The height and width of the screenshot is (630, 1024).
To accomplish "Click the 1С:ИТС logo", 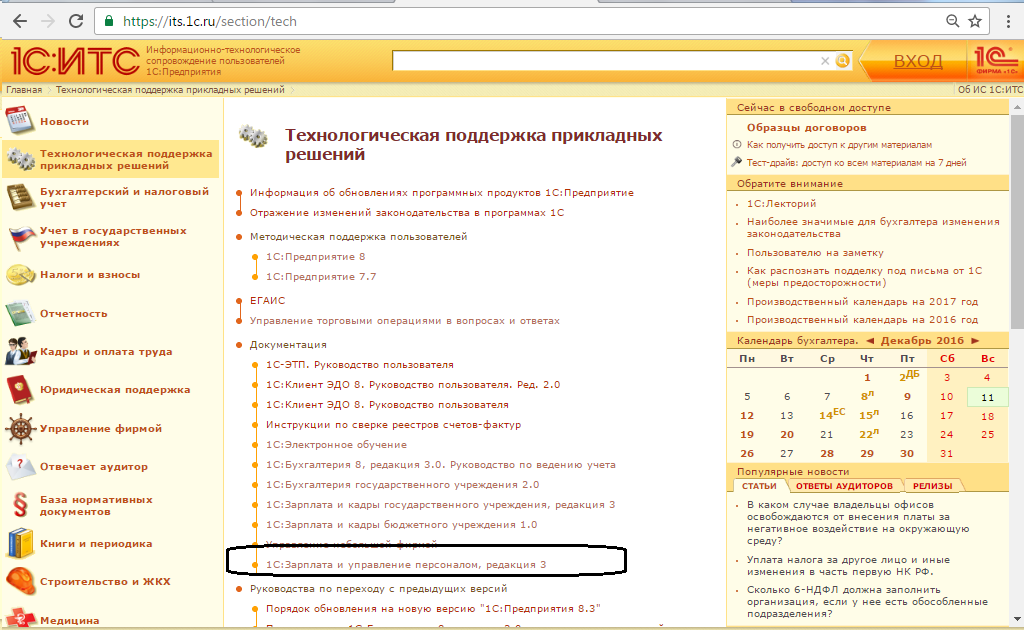I will click(75, 61).
